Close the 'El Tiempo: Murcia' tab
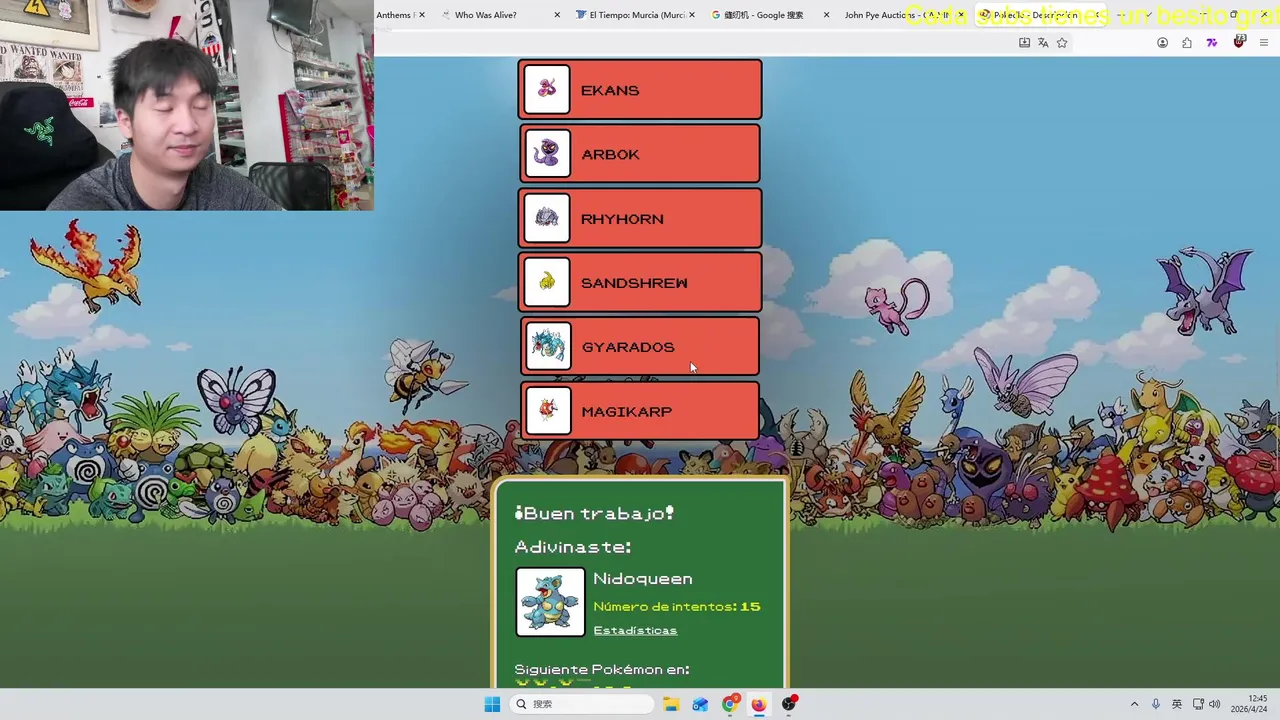The image size is (1280, 720). pyautogui.click(x=693, y=15)
